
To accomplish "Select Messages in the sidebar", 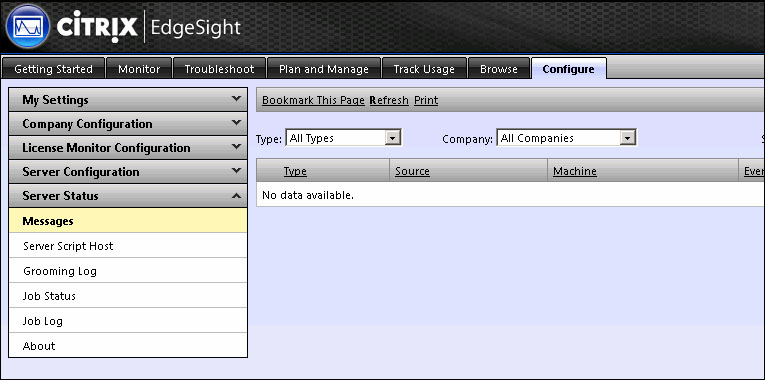I will [128, 221].
